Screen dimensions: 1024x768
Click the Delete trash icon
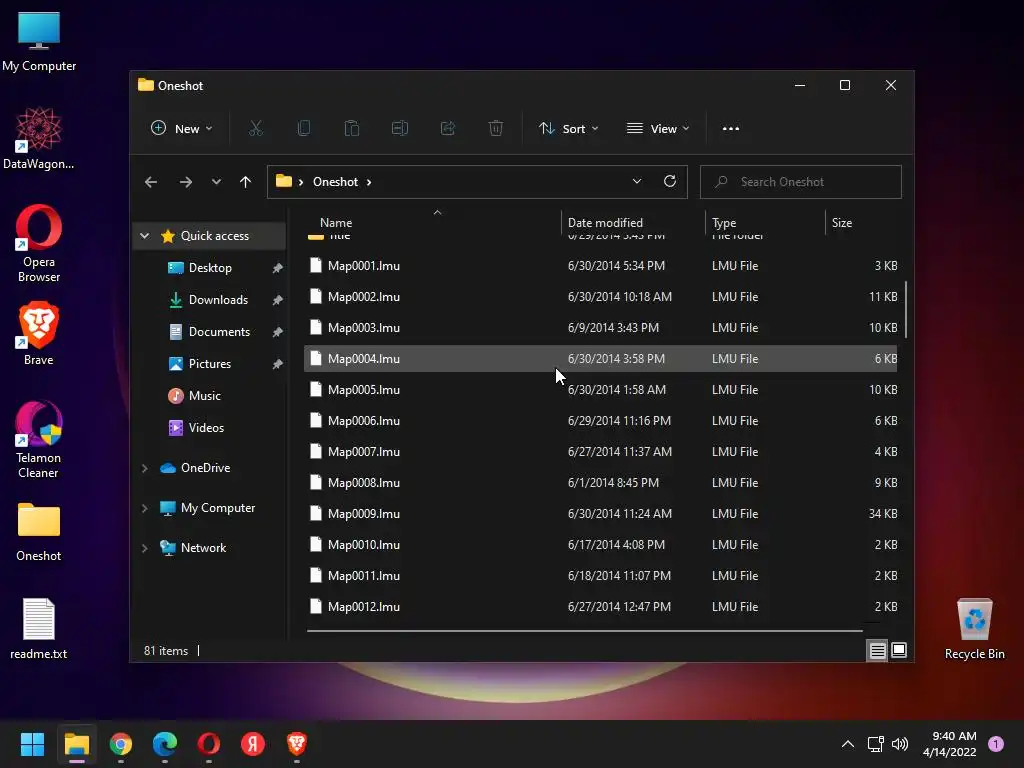pyautogui.click(x=496, y=129)
